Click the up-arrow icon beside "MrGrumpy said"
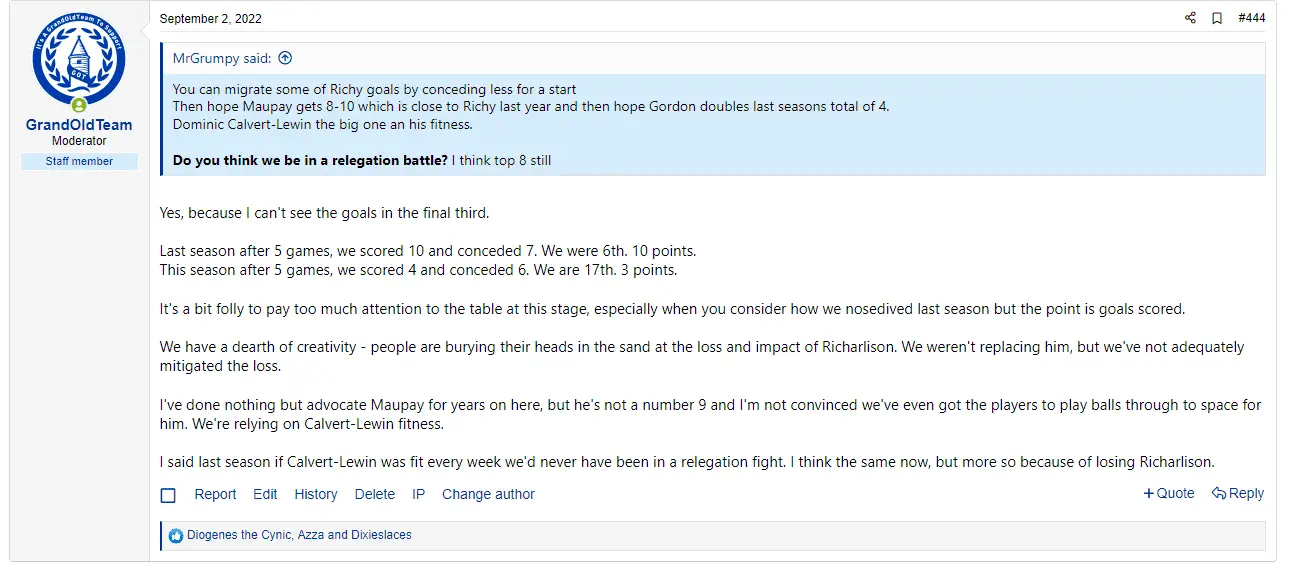 [285, 58]
